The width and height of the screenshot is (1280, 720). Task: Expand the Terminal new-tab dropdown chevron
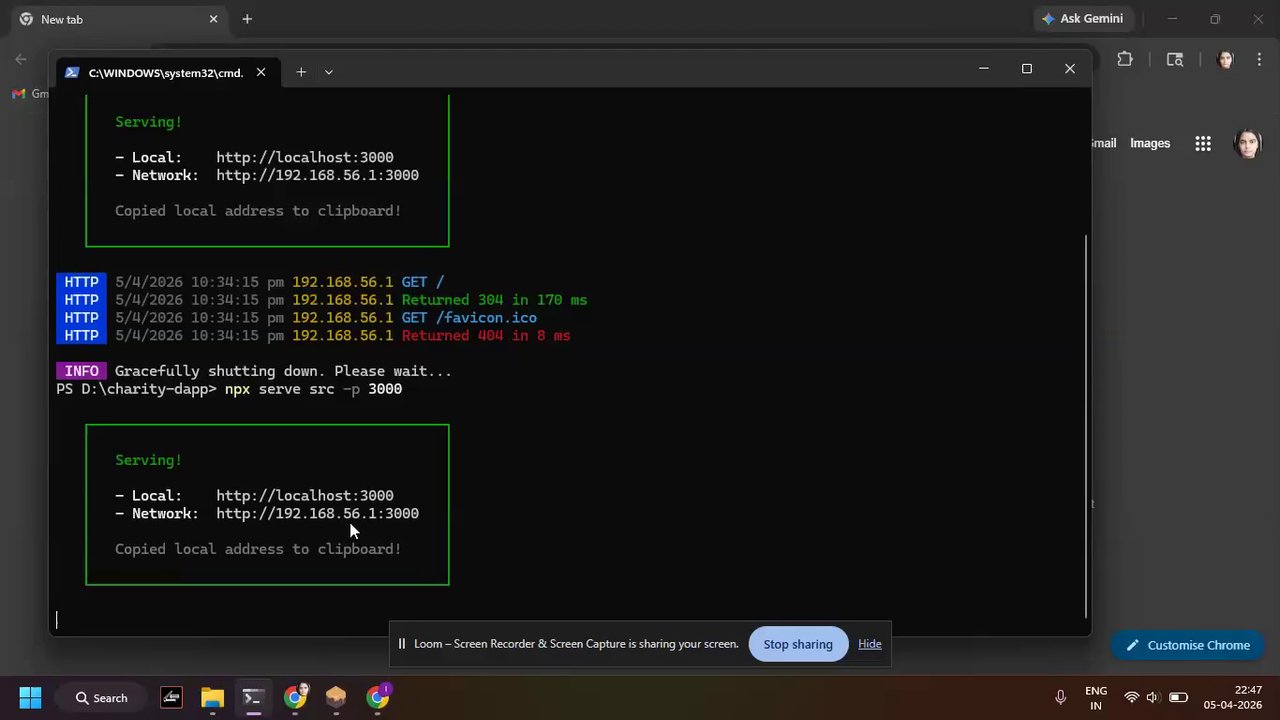[328, 72]
